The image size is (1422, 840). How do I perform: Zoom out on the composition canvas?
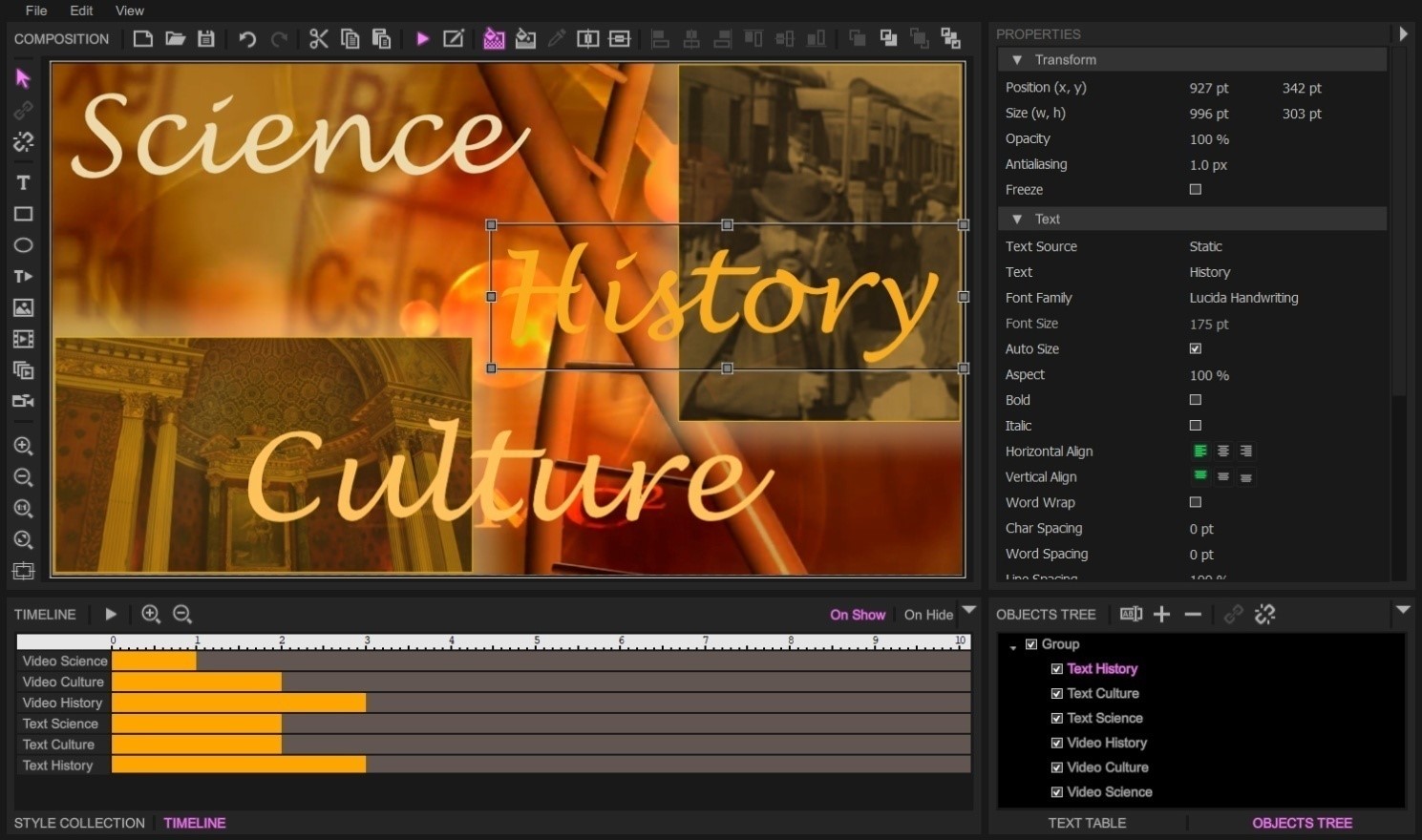pyautogui.click(x=23, y=477)
